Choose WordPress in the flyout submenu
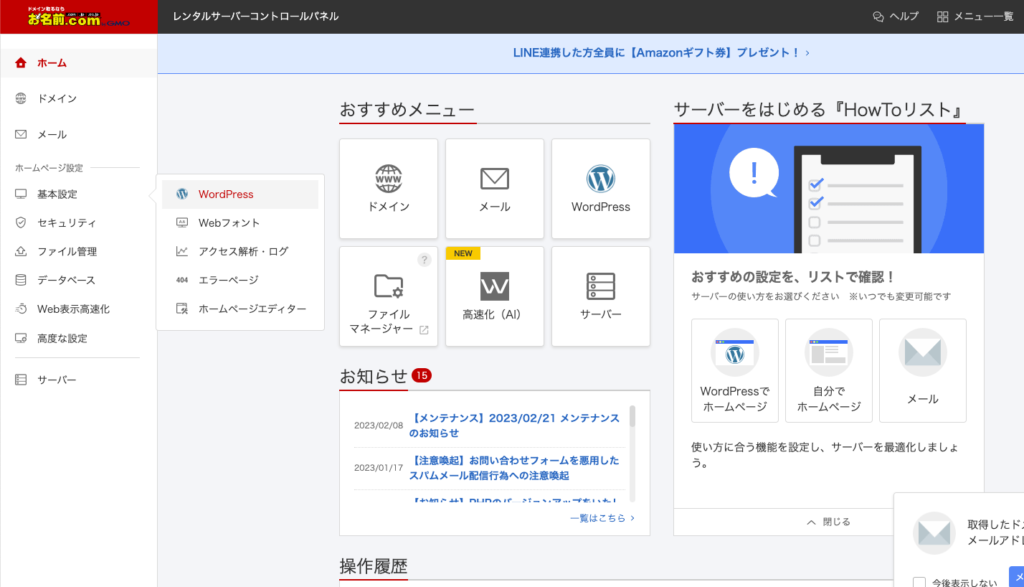 [x=240, y=194]
